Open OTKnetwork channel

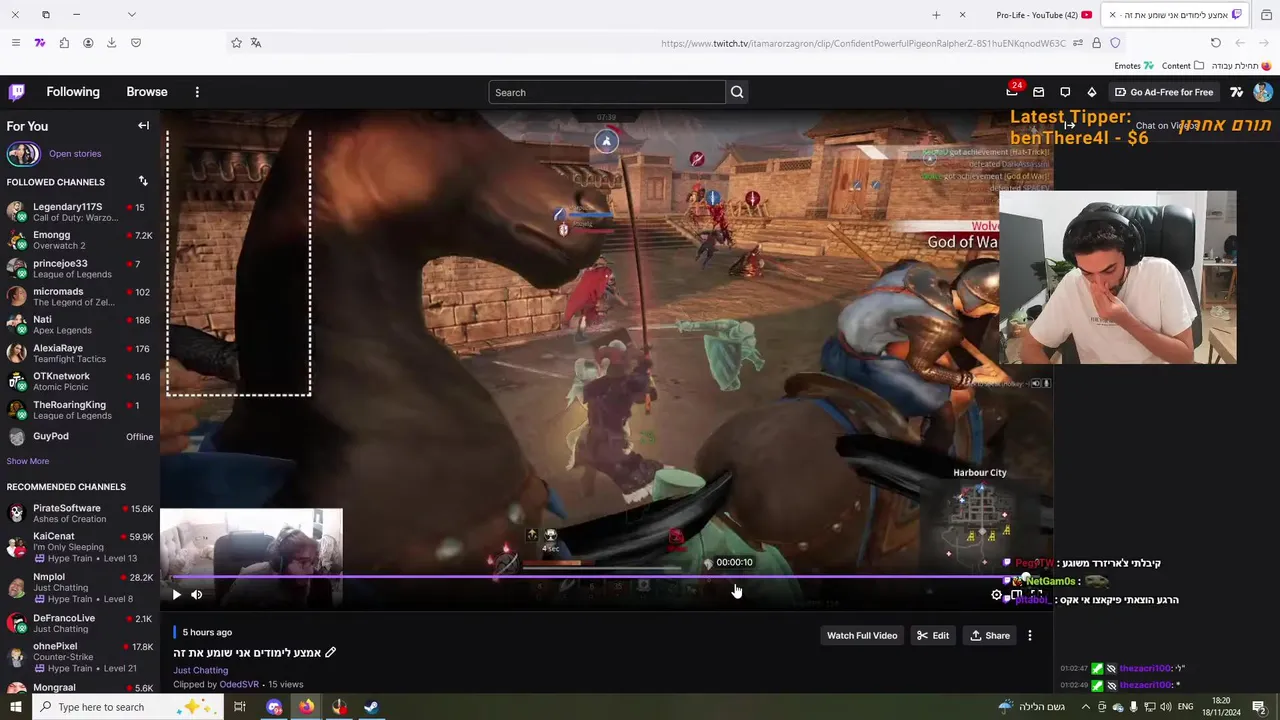[80, 381]
